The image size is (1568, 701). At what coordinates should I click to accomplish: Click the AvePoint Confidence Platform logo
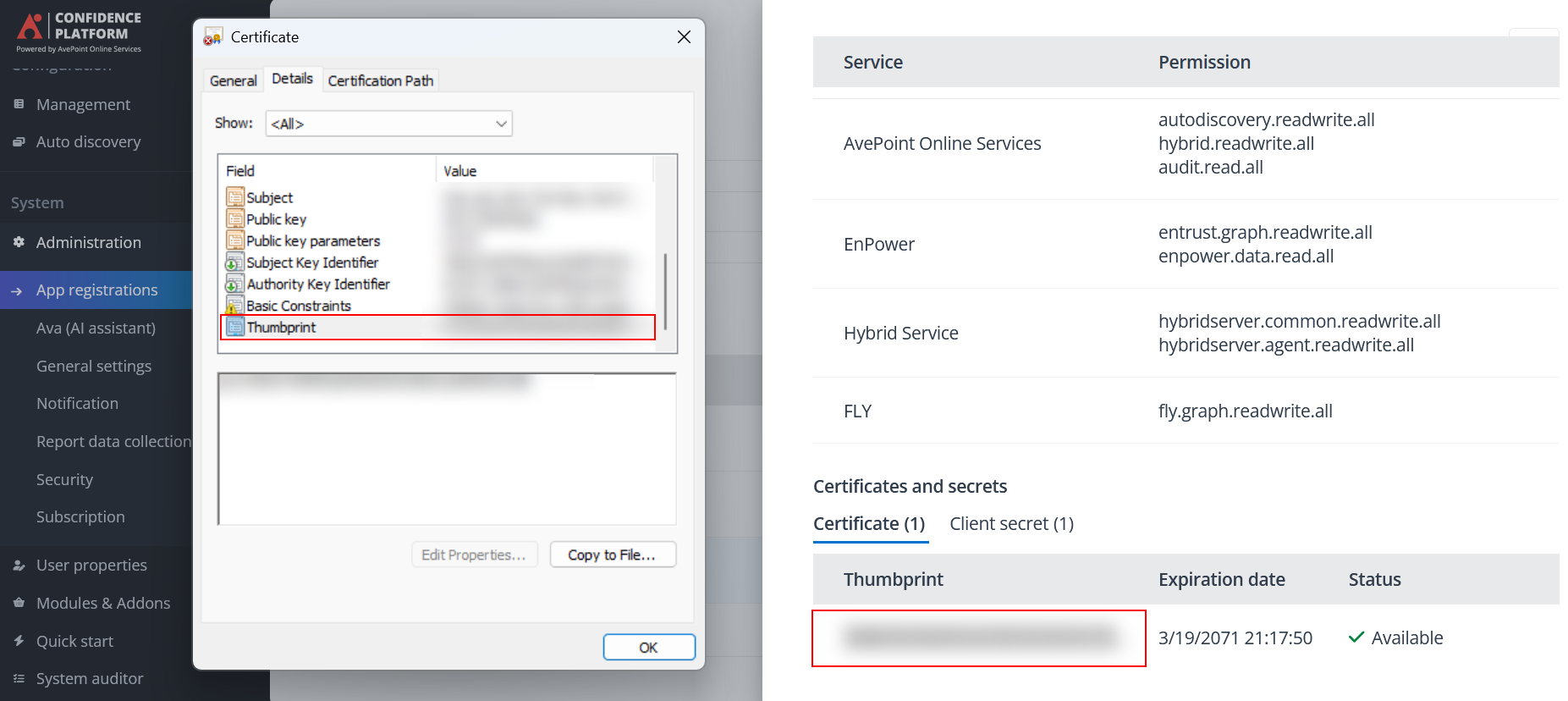click(79, 32)
